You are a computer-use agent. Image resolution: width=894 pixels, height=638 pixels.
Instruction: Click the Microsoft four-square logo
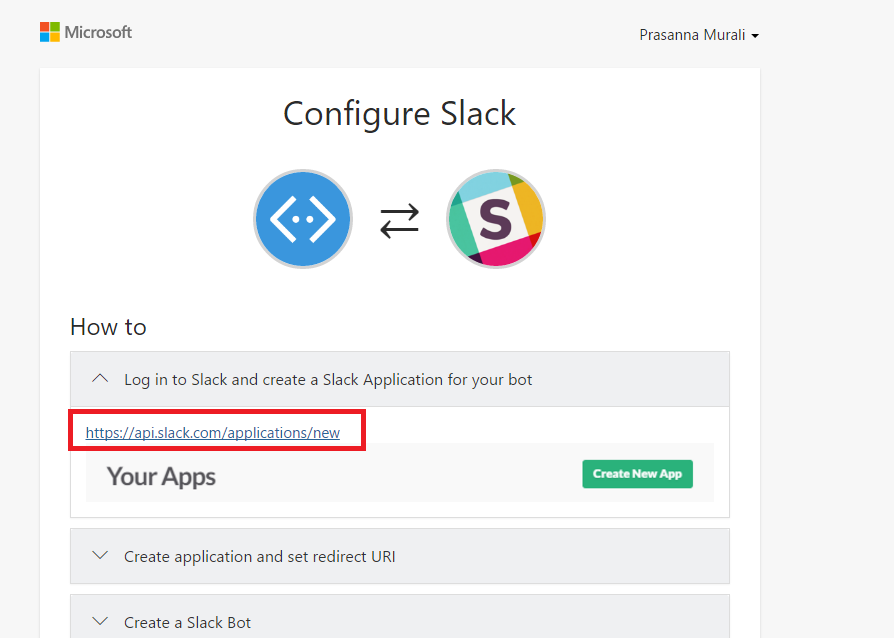[50, 32]
